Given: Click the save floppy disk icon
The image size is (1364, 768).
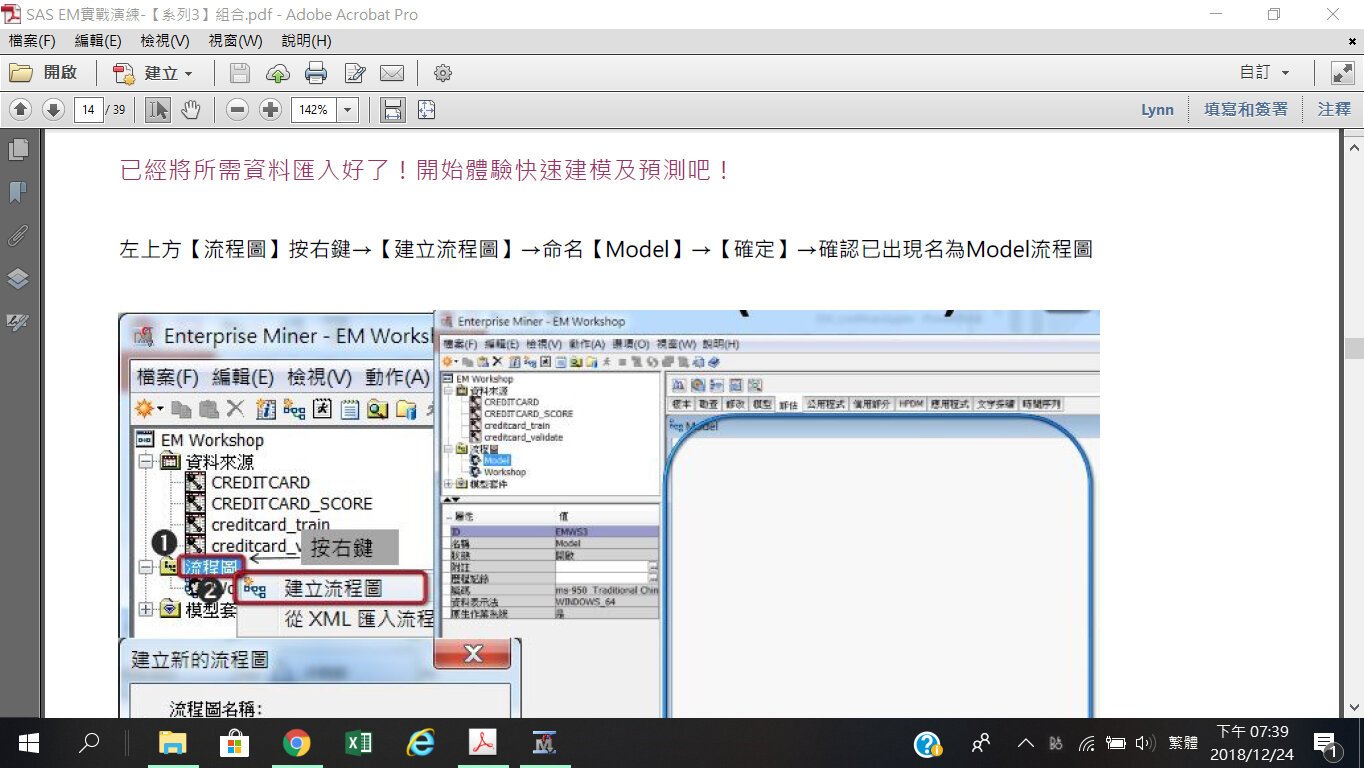Looking at the screenshot, I should (240, 73).
